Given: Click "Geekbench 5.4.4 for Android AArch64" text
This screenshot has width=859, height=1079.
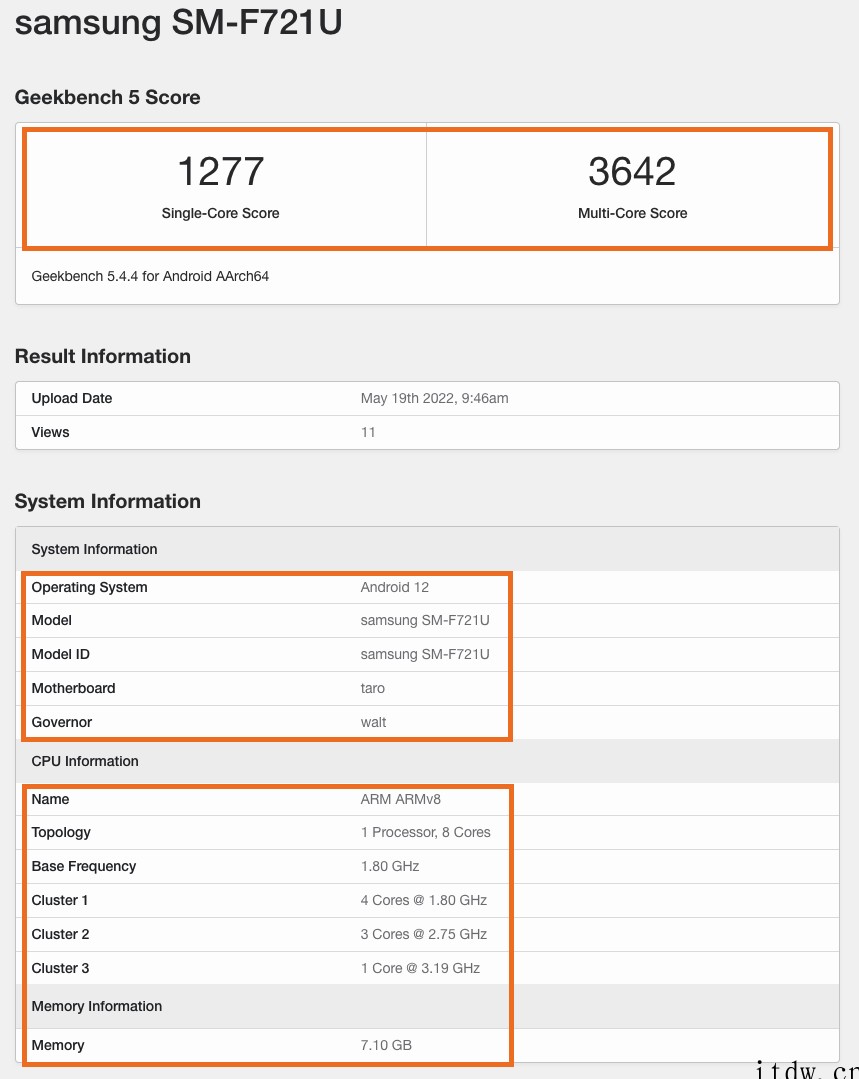Looking at the screenshot, I should pyautogui.click(x=150, y=276).
